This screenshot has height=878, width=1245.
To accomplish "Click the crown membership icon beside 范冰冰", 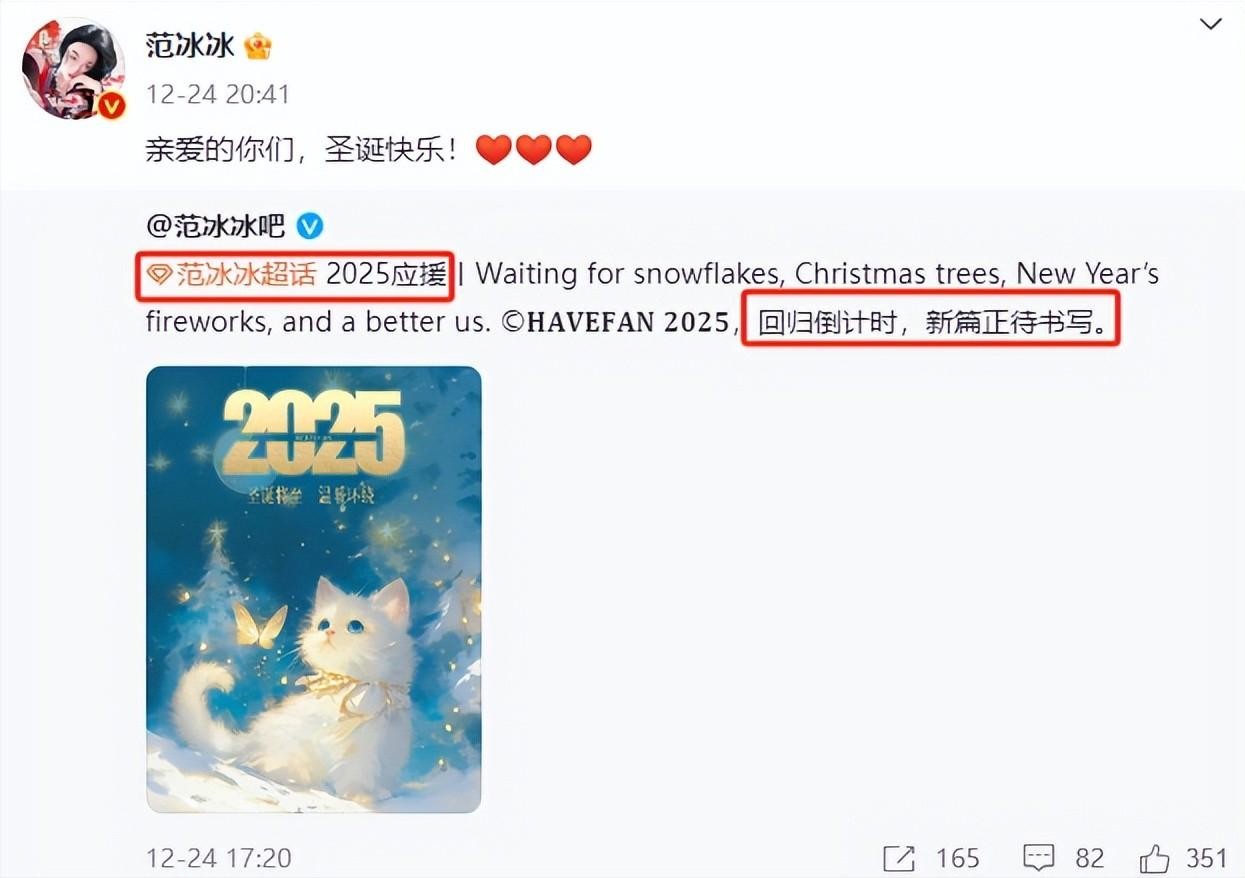I will [258, 46].
